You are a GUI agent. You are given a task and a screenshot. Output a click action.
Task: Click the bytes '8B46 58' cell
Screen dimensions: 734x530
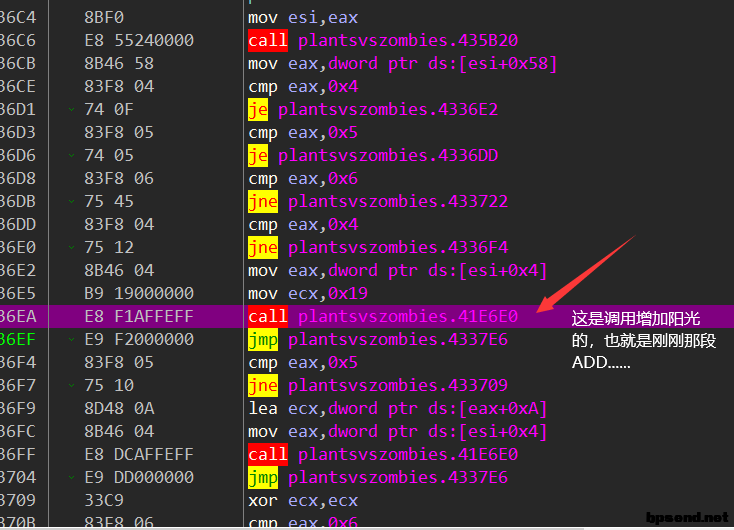point(119,64)
